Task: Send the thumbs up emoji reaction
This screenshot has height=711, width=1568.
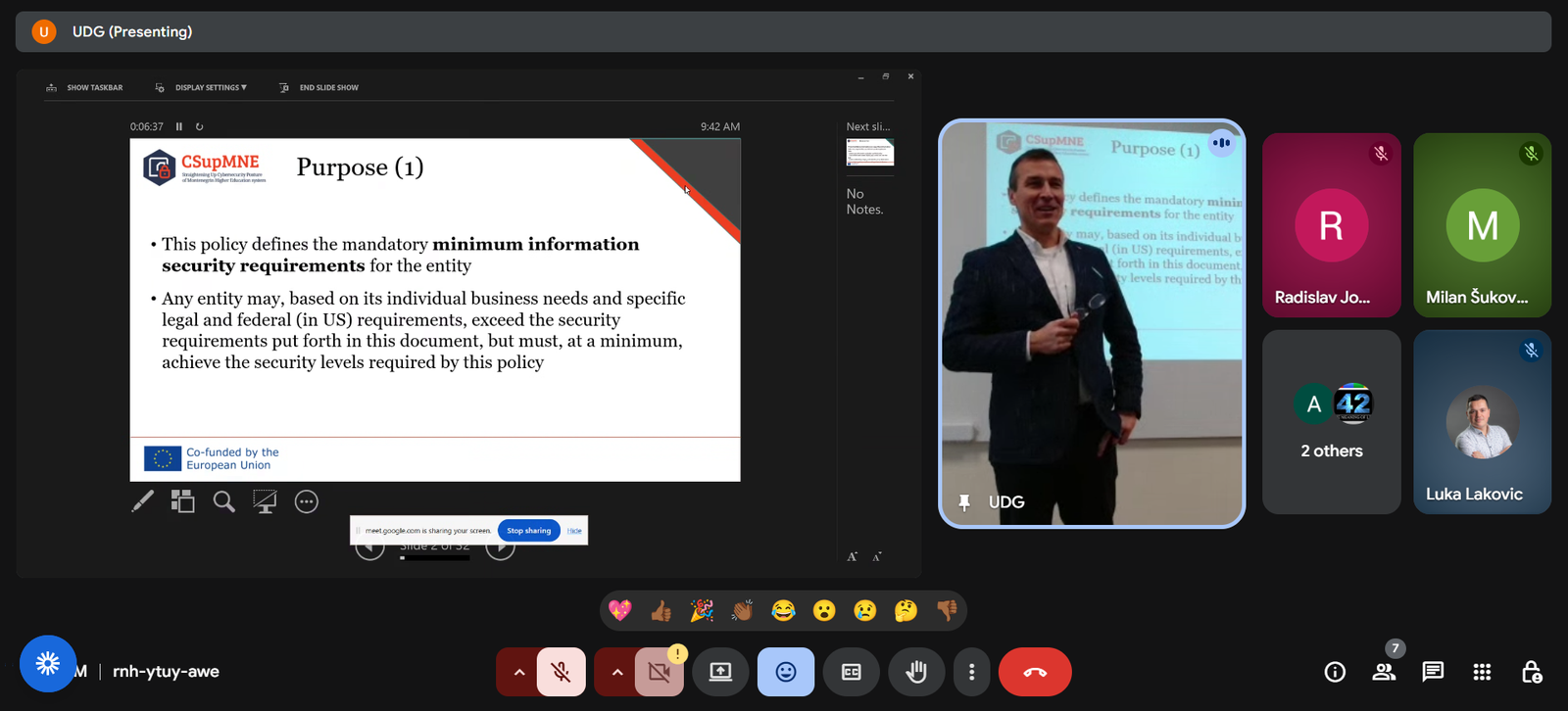Action: tap(661, 611)
